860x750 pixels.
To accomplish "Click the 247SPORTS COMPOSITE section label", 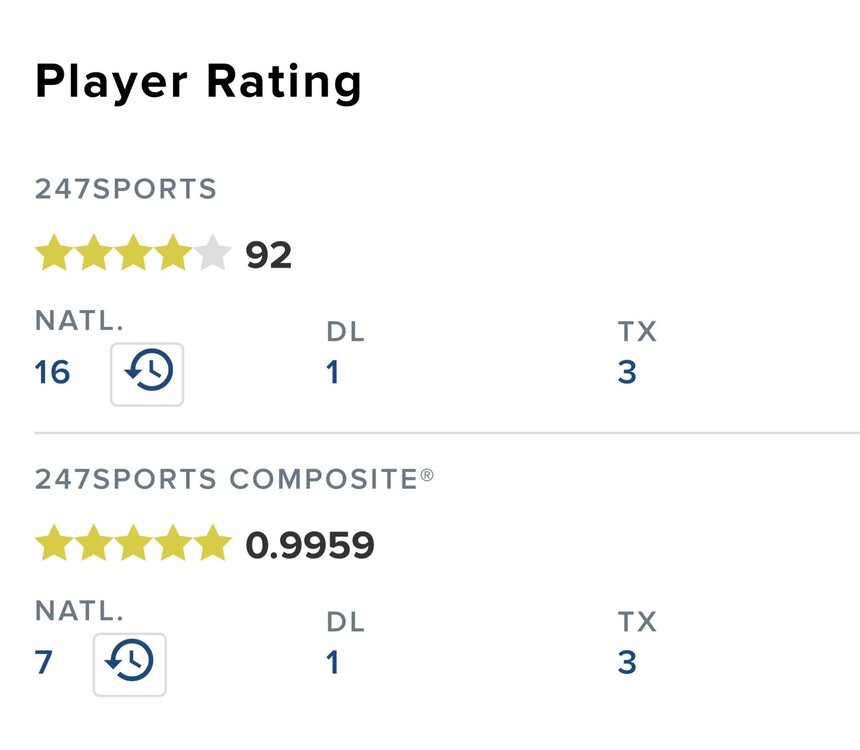I will [234, 479].
